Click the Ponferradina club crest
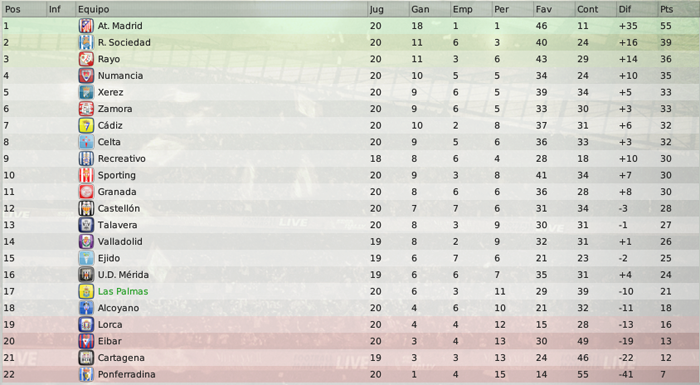This screenshot has height=385, width=700. (x=86, y=374)
